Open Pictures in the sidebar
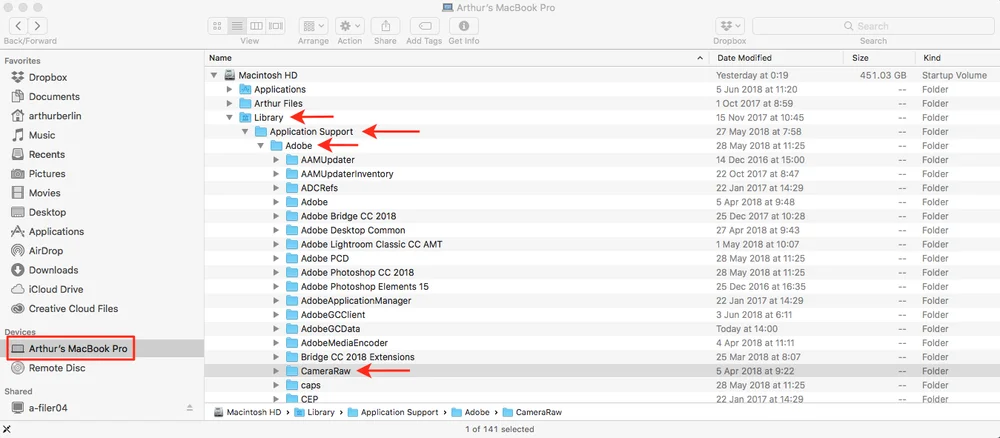The width and height of the screenshot is (1000, 438). (47, 173)
